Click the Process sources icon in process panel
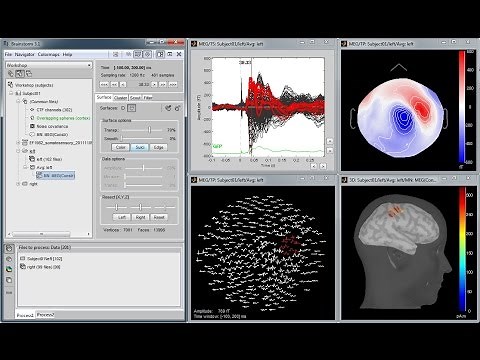The width and height of the screenshot is (480, 360). [x=9, y=259]
